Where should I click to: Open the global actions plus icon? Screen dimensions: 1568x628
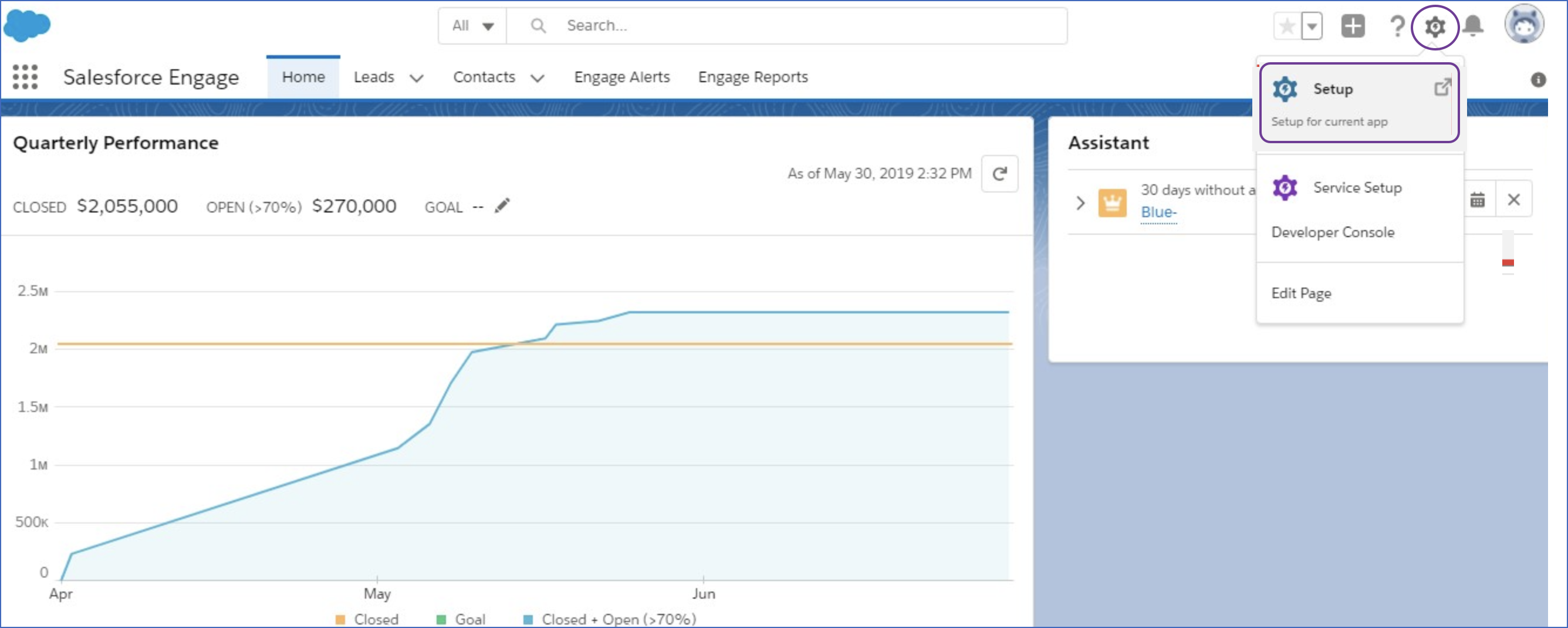click(1353, 26)
